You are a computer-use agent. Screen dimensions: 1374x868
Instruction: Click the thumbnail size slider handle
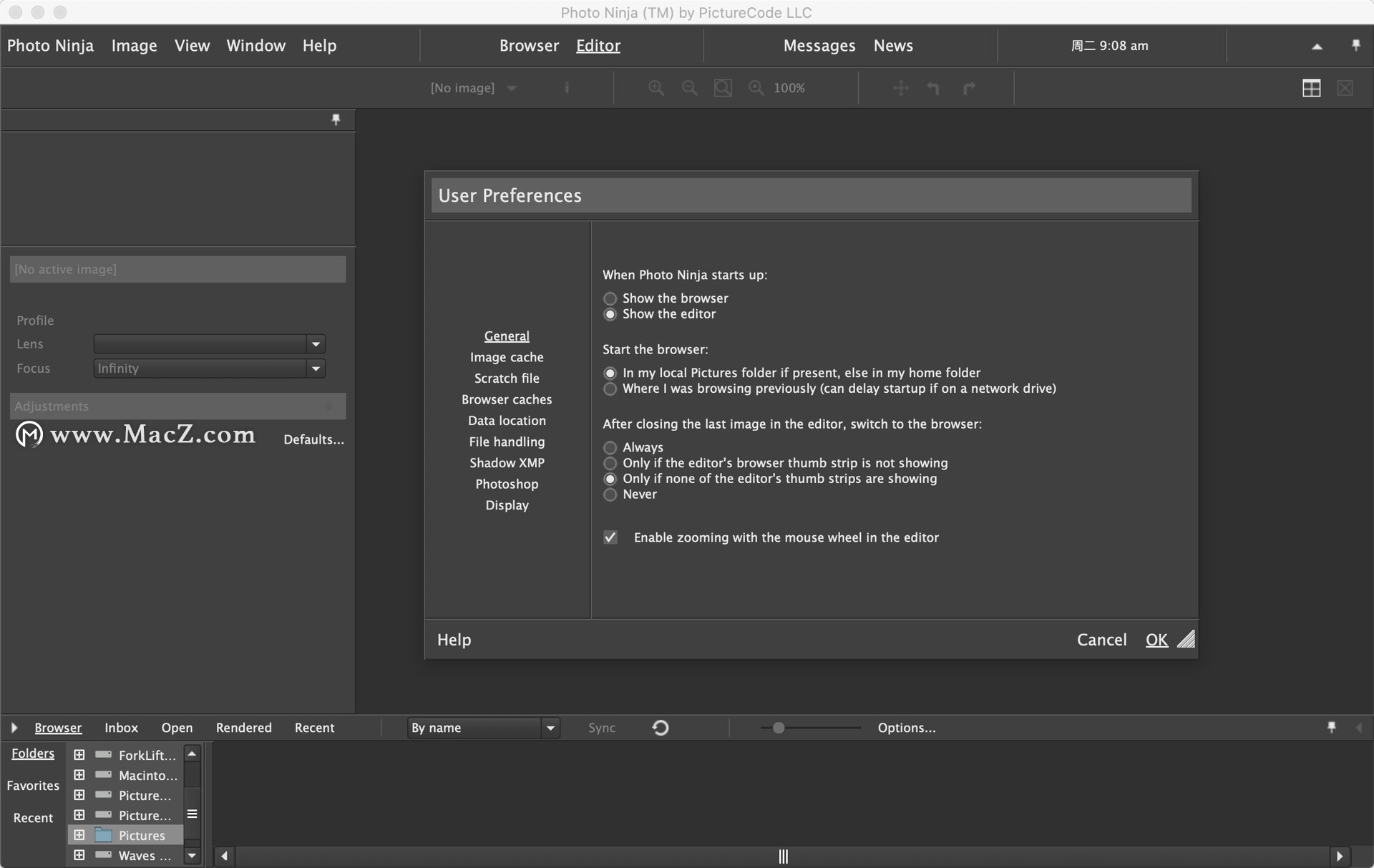click(x=779, y=728)
